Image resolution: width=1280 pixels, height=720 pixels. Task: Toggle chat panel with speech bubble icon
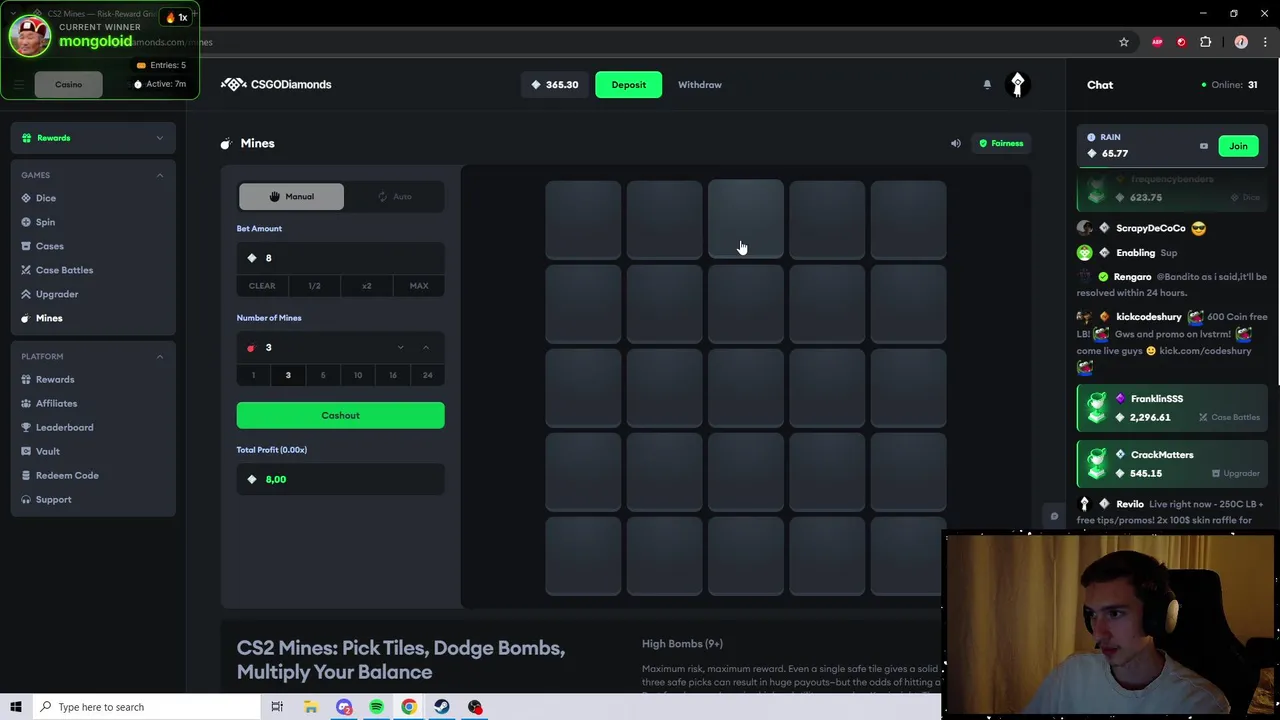(1054, 516)
